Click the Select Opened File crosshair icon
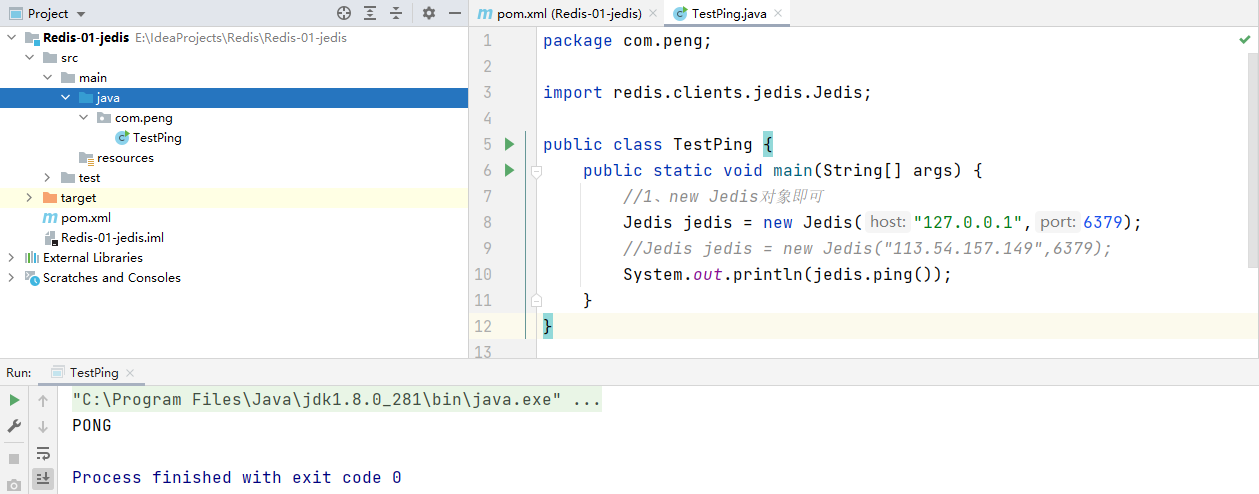The width and height of the screenshot is (1259, 494). tap(344, 13)
